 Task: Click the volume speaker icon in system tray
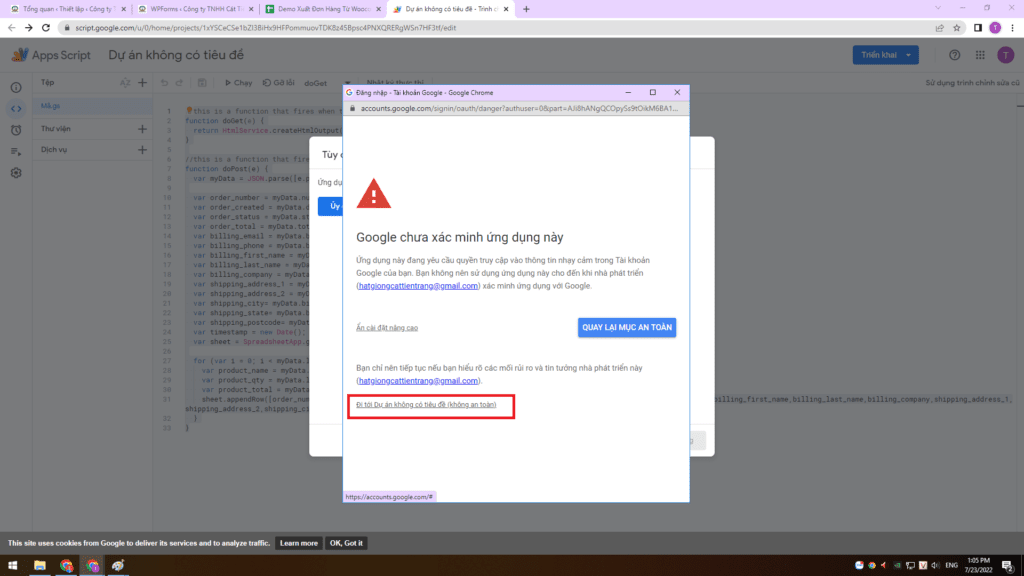pos(935,566)
